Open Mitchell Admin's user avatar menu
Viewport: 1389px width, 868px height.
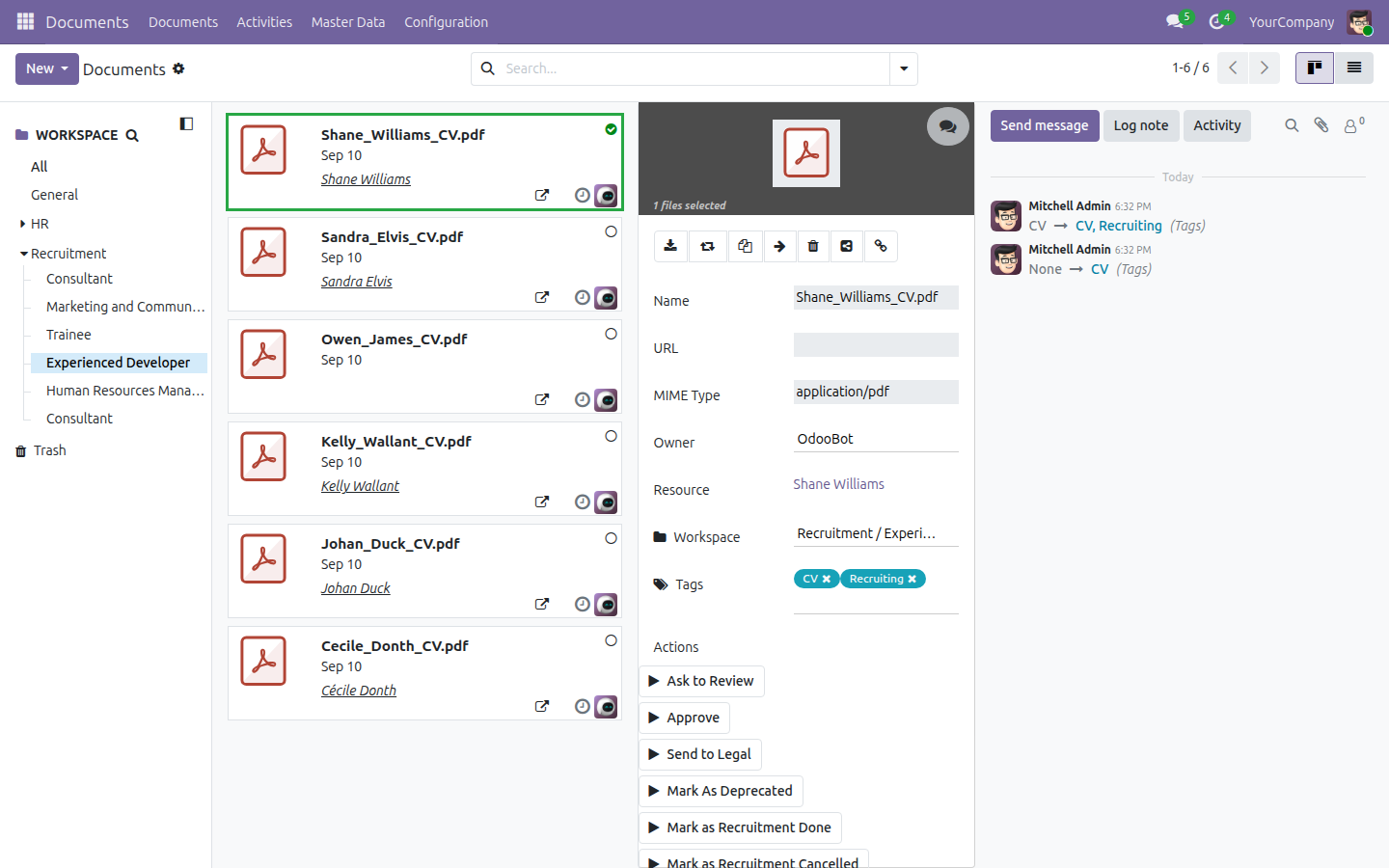1359,22
